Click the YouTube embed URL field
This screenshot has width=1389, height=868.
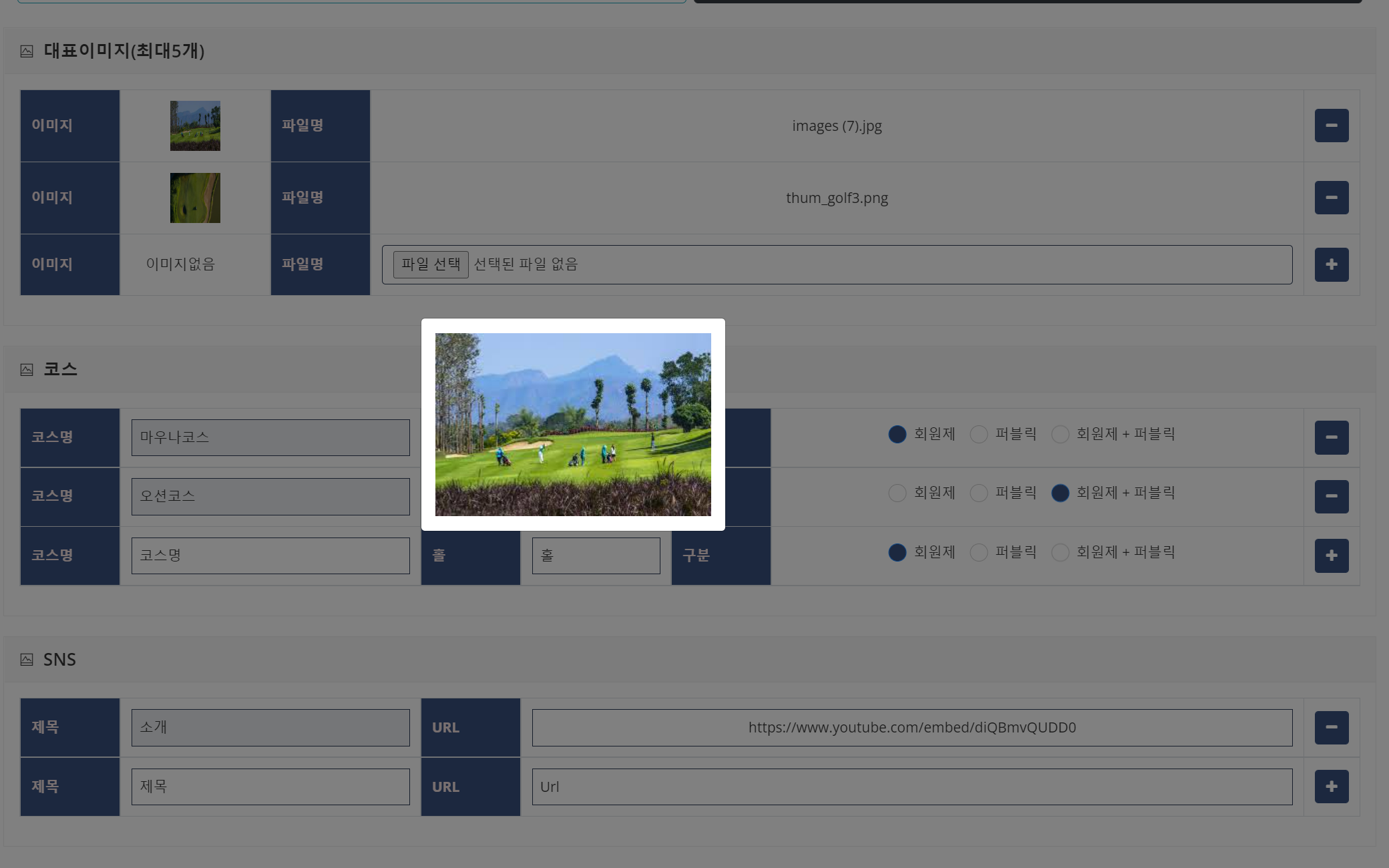coord(912,727)
